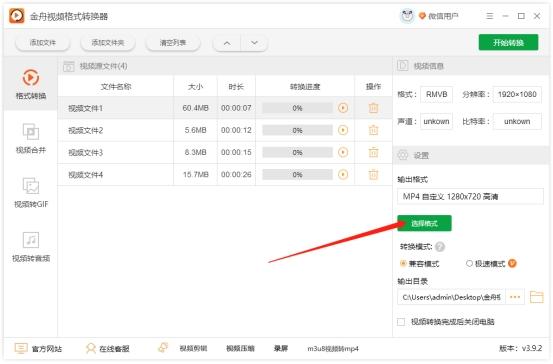Click 视频文件1 progress bar

point(297,108)
